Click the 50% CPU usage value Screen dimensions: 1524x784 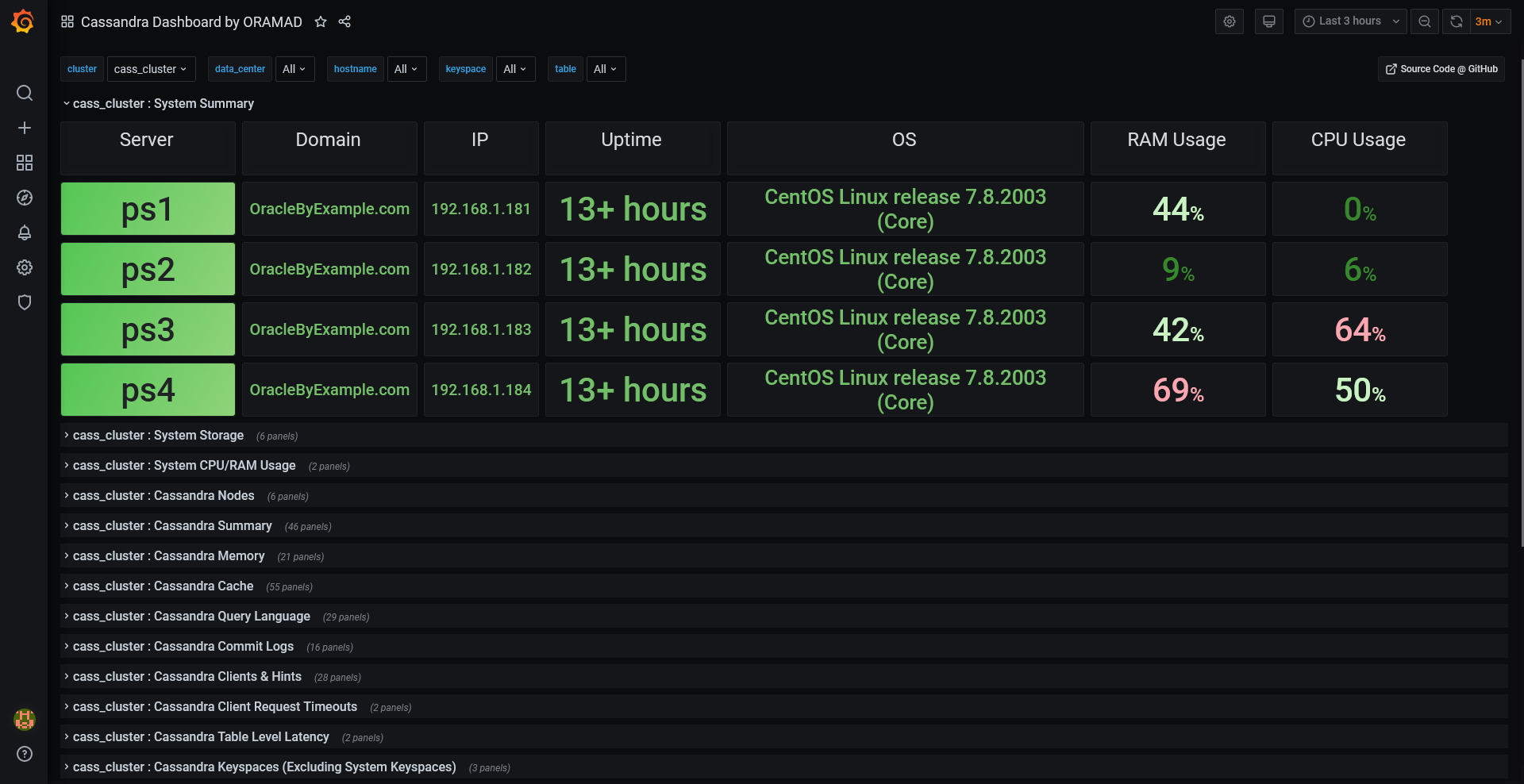pyautogui.click(x=1360, y=390)
